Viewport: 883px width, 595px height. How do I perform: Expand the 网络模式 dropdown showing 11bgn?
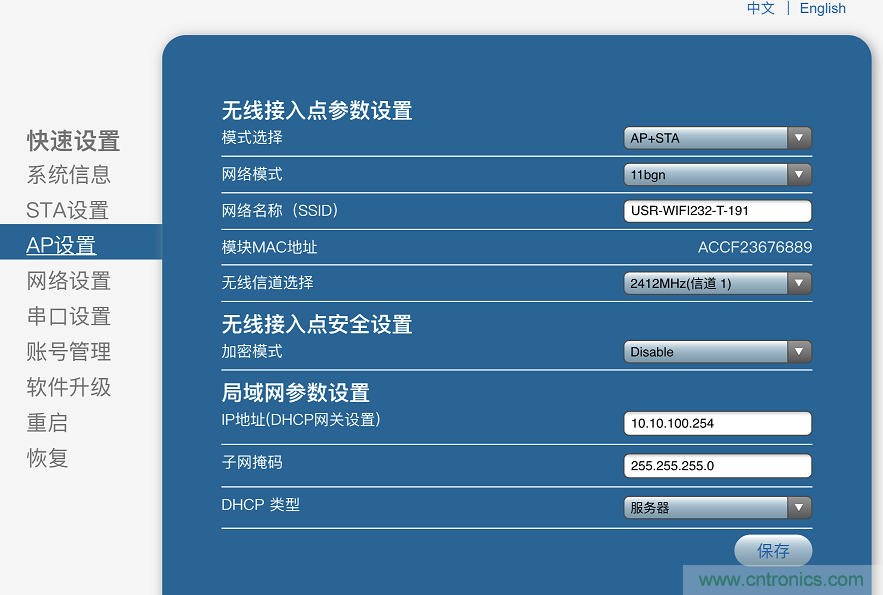(798, 174)
